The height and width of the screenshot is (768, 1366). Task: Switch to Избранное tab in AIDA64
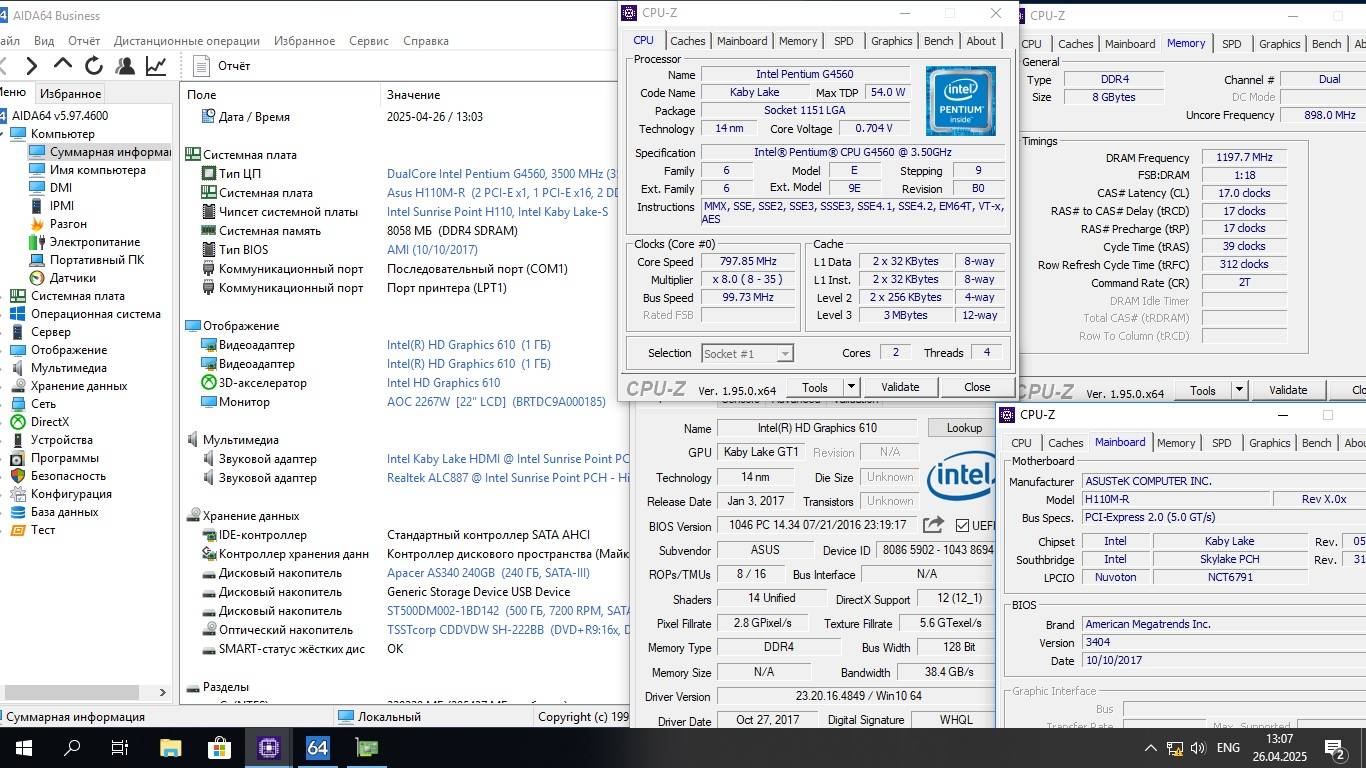(70, 94)
